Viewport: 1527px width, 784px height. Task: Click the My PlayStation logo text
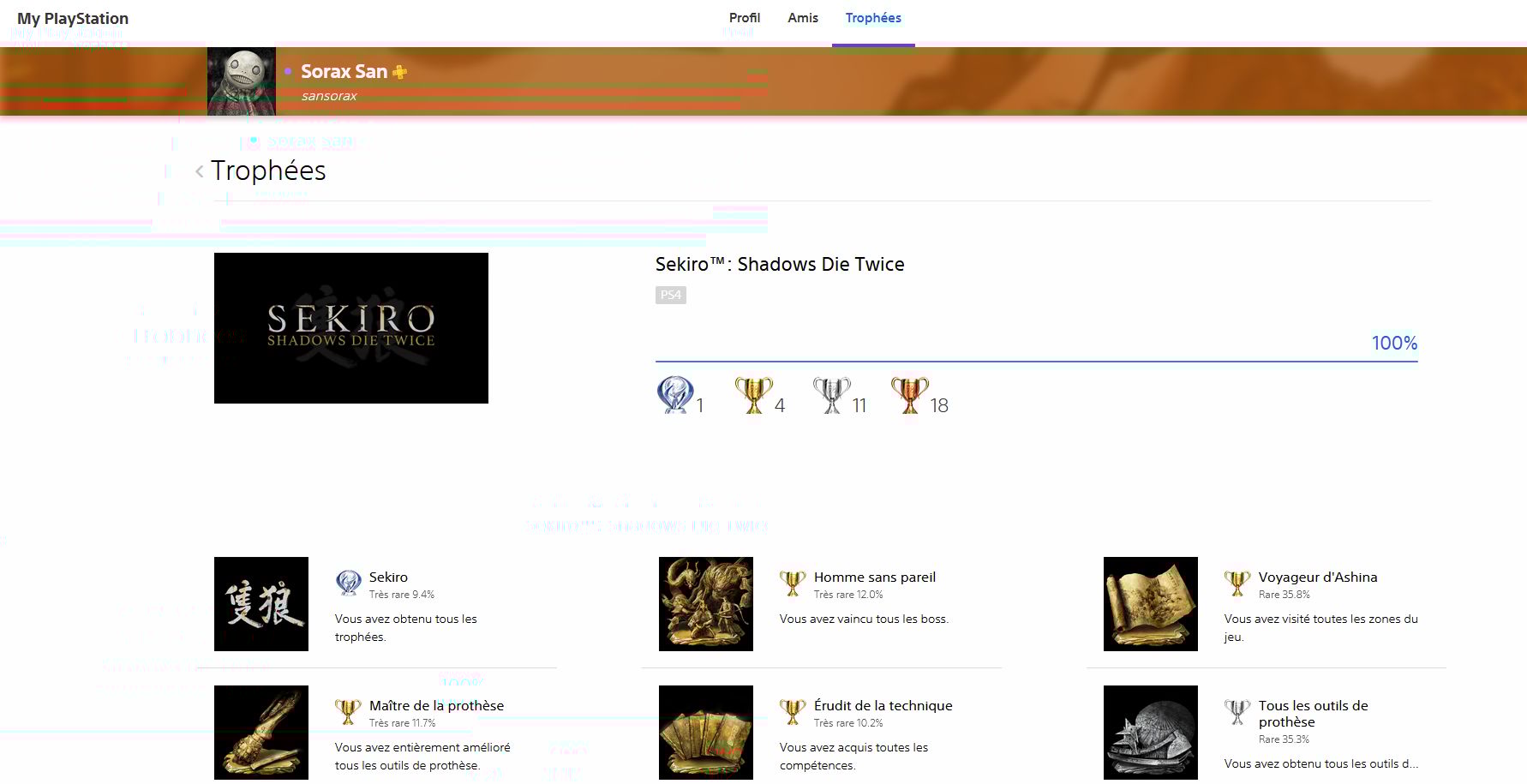[x=73, y=19]
